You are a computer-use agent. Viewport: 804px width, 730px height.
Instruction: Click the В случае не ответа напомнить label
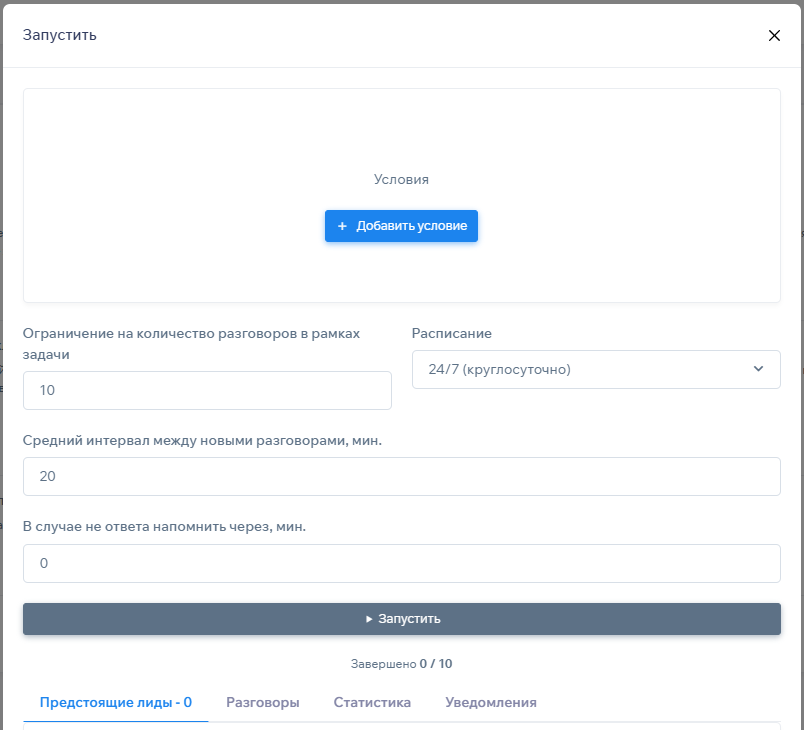click(164, 527)
